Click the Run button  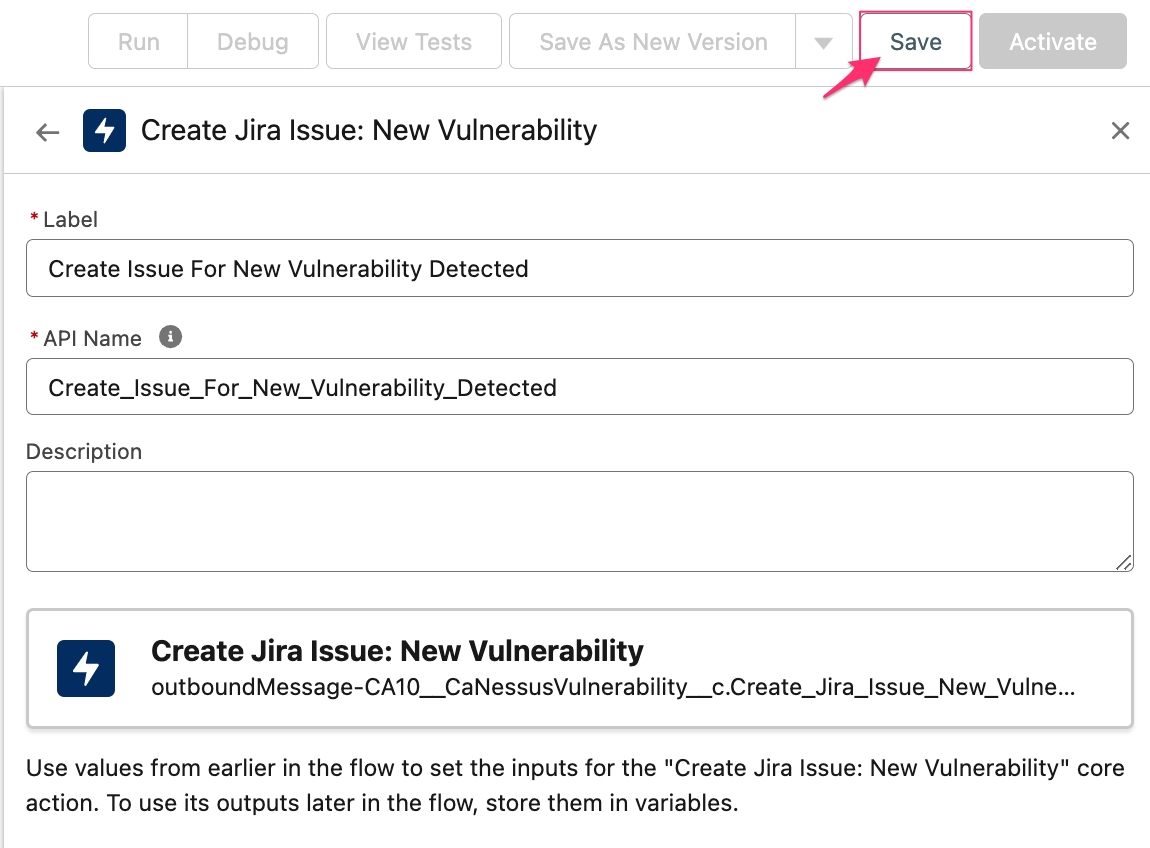coord(137,41)
